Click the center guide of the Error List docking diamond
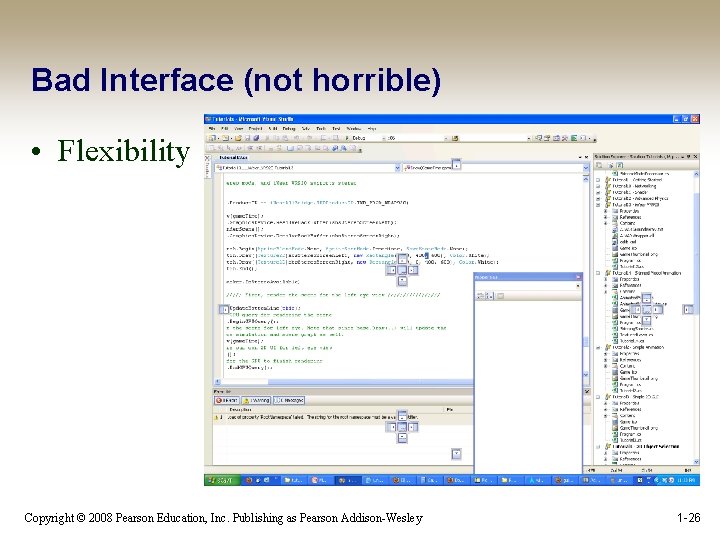This screenshot has height=540, width=720. click(x=402, y=427)
